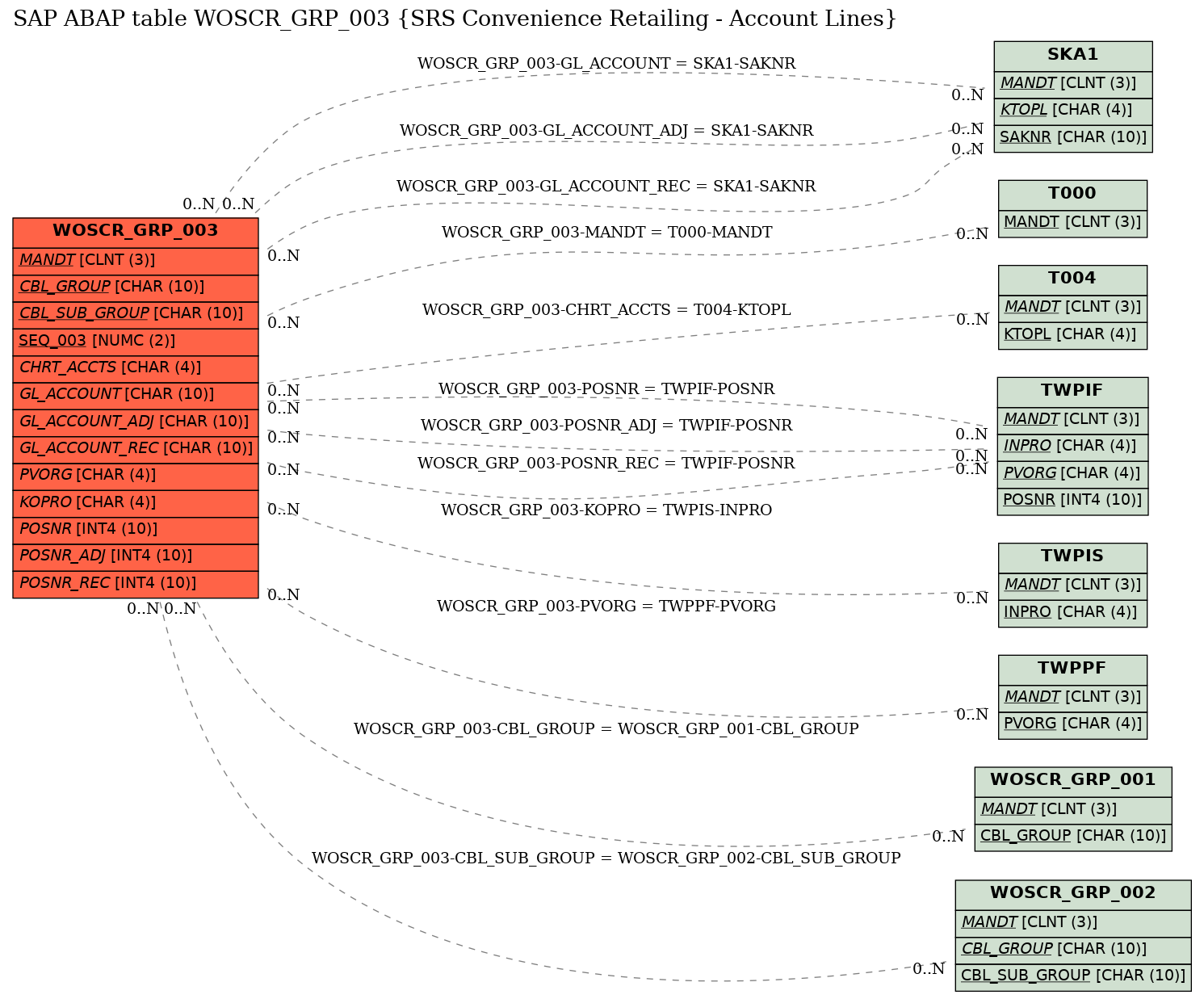Image resolution: width=1204 pixels, height=999 pixels.
Task: Click the GL_ACCOUNT = SKA1-SAKNR relation label
Action: [606, 64]
